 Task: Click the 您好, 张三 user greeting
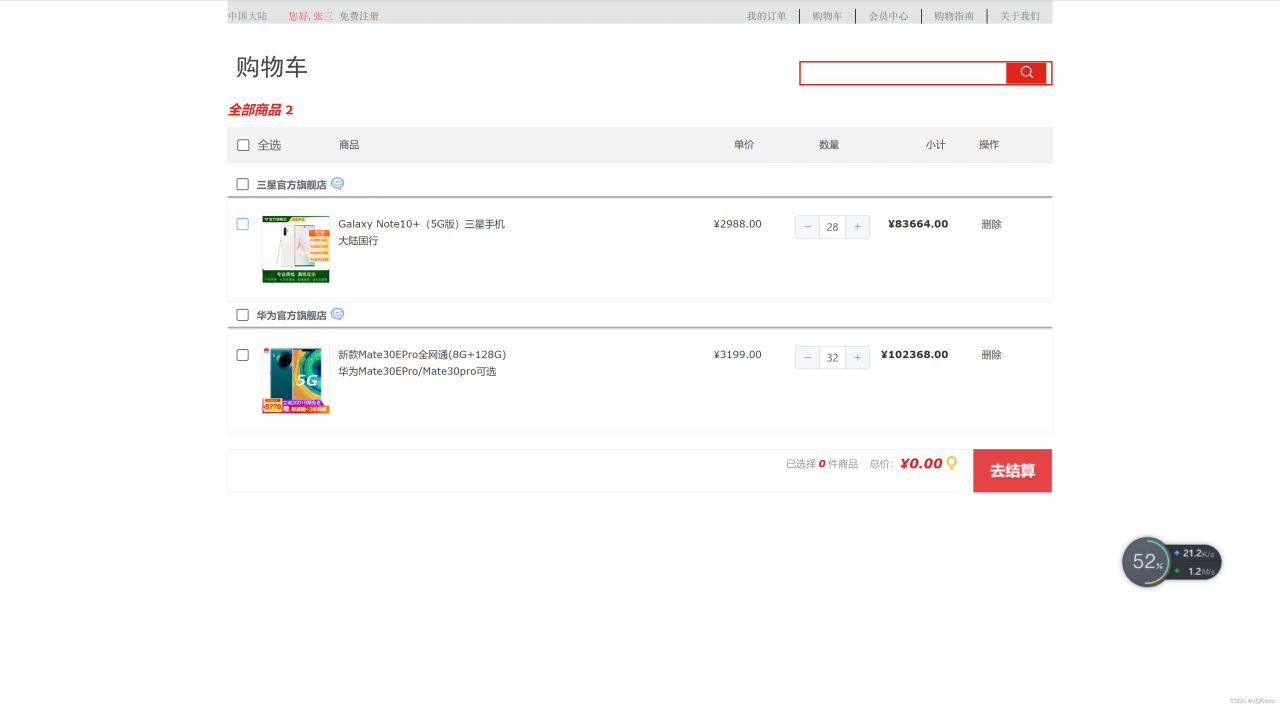pyautogui.click(x=311, y=16)
